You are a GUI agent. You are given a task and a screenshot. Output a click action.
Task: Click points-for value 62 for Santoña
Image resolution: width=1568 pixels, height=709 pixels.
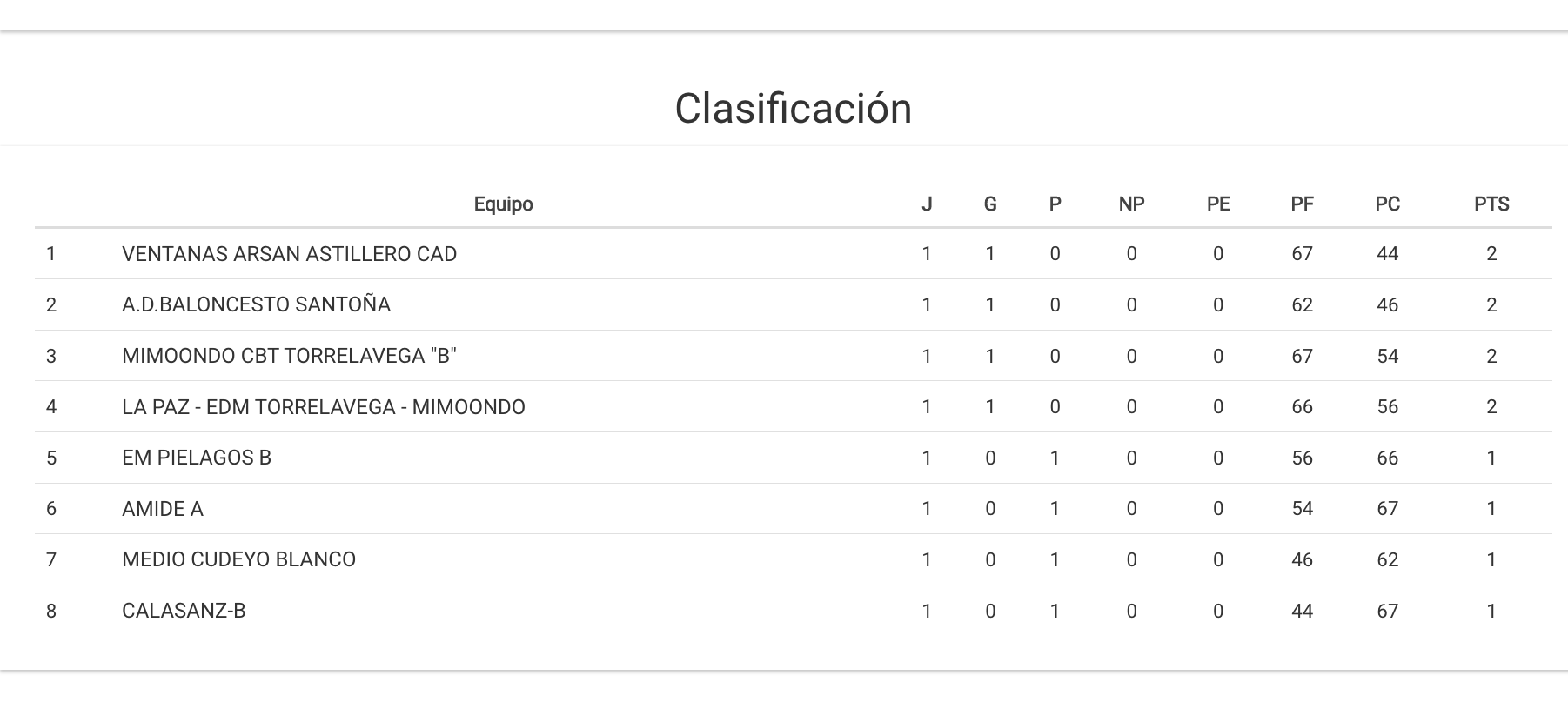[1302, 304]
